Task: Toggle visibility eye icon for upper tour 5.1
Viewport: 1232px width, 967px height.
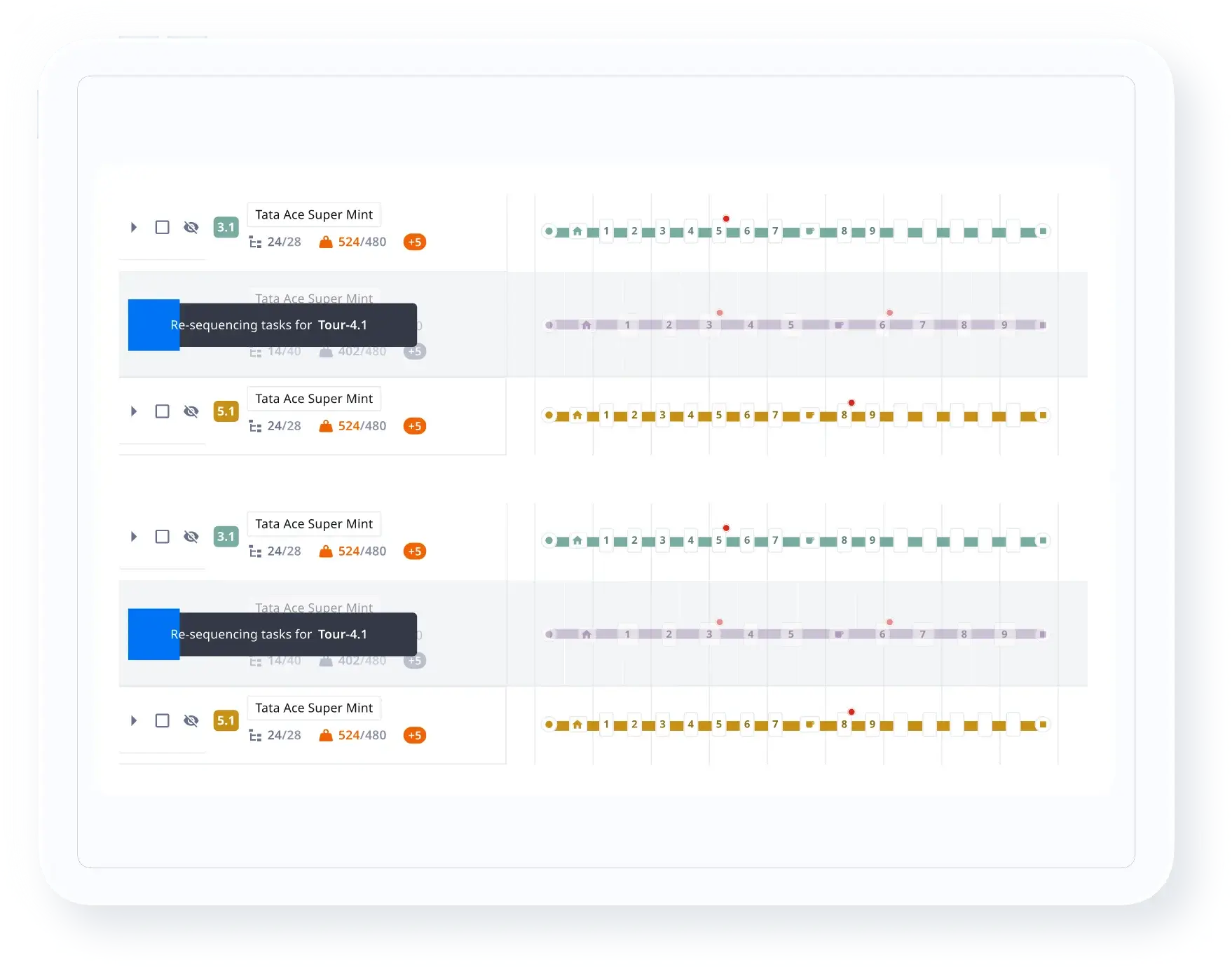Action: point(191,411)
